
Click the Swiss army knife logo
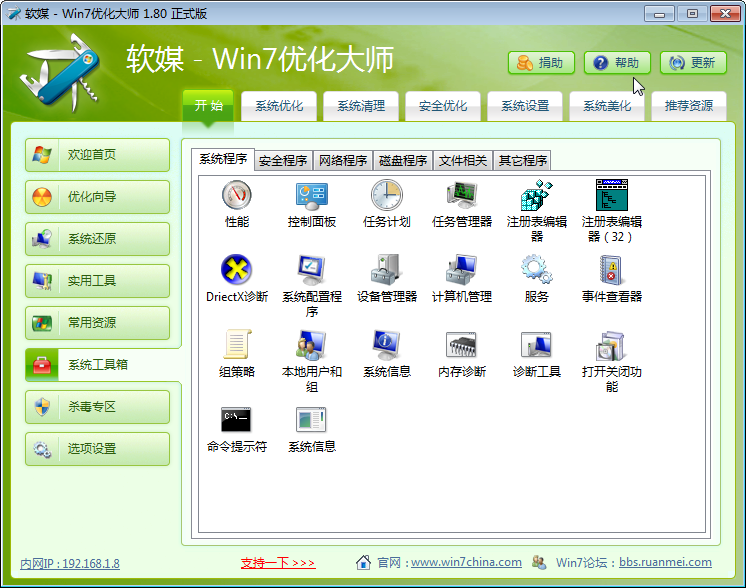(59, 72)
